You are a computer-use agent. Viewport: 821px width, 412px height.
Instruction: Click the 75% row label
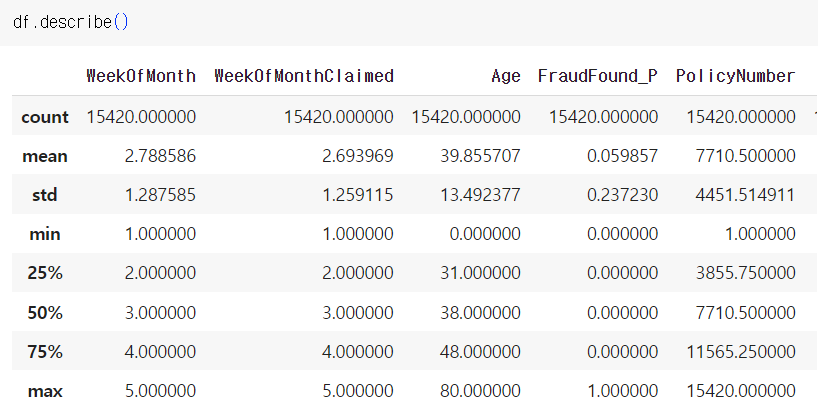(45, 351)
